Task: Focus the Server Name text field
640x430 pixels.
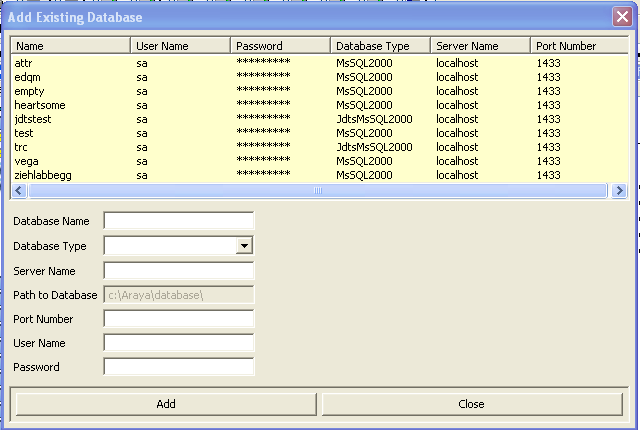Action: coord(179,270)
